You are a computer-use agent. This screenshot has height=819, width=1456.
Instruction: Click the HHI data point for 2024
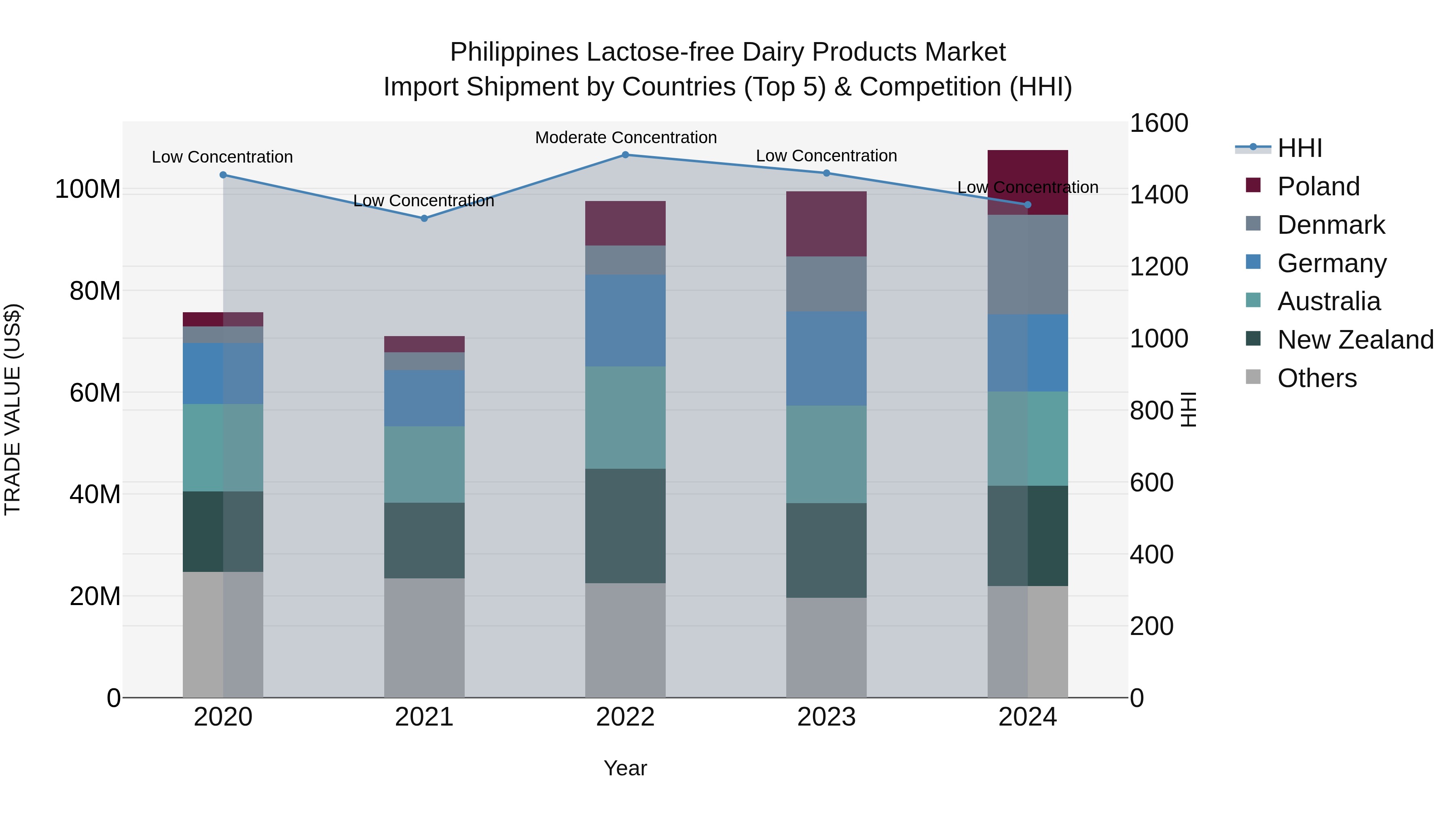coord(1028,205)
